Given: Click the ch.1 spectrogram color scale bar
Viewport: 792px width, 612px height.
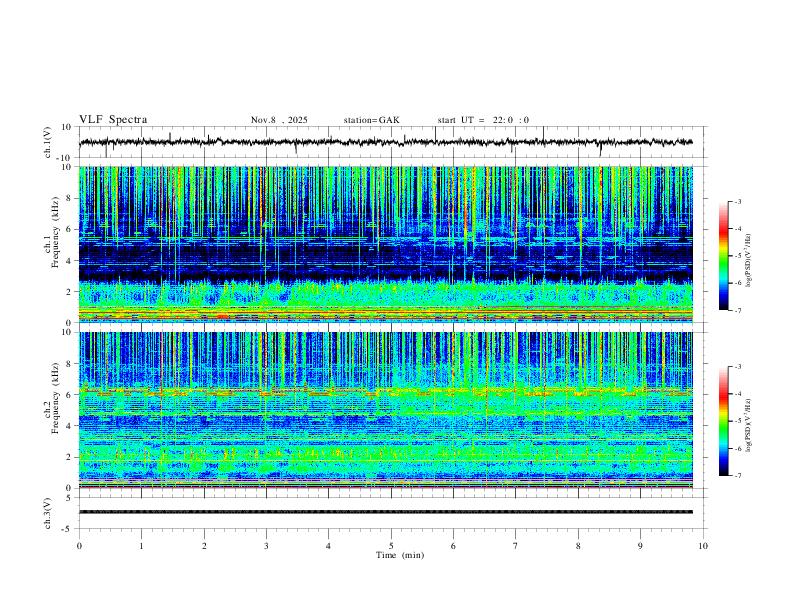Looking at the screenshot, I should (723, 256).
